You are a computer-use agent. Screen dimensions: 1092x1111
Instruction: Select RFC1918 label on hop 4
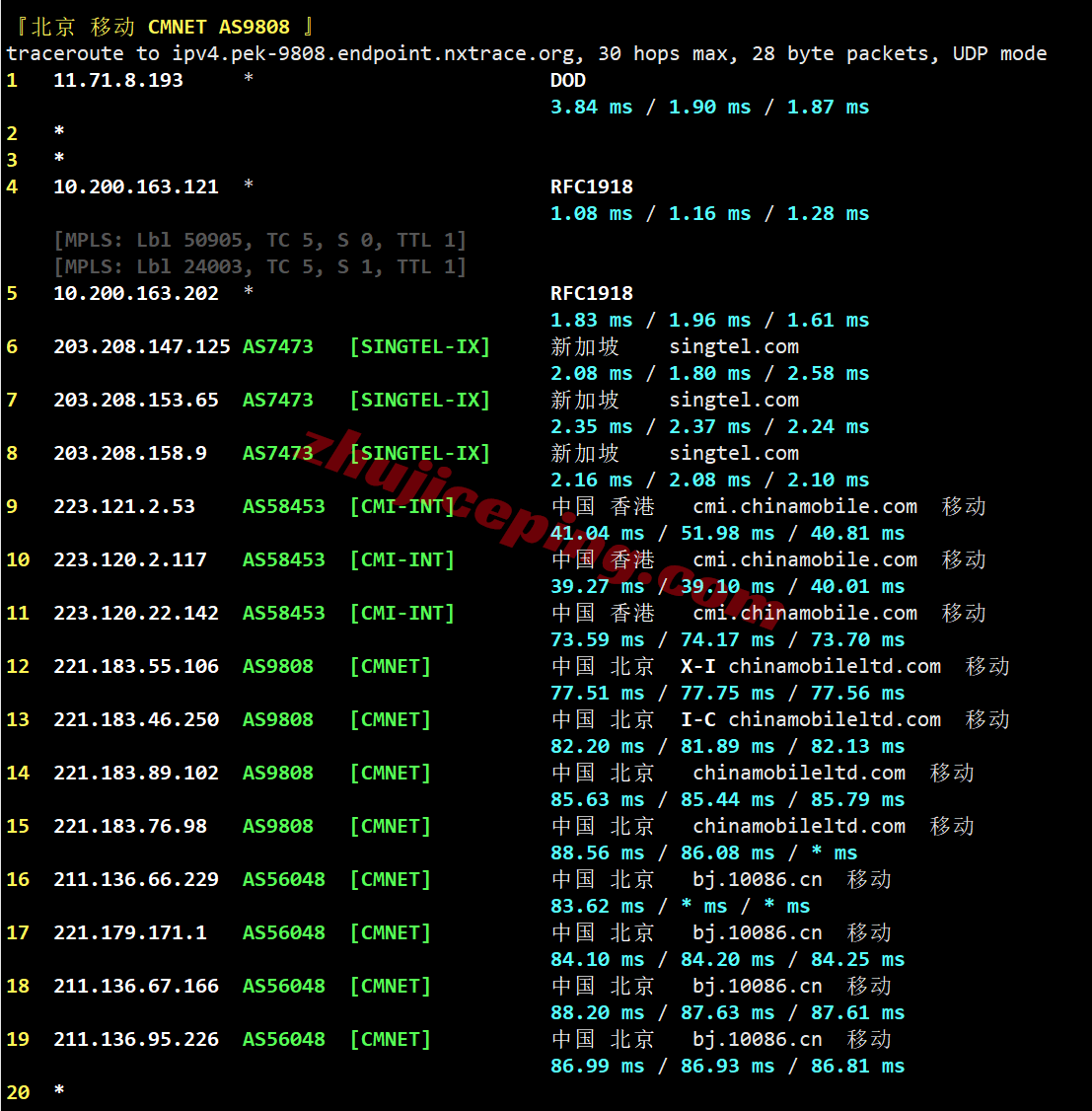pyautogui.click(x=591, y=187)
